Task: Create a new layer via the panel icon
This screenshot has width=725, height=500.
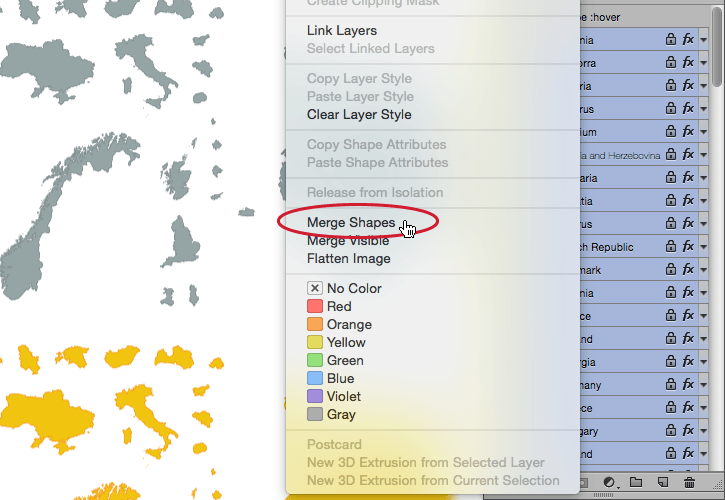Action: pos(662,483)
